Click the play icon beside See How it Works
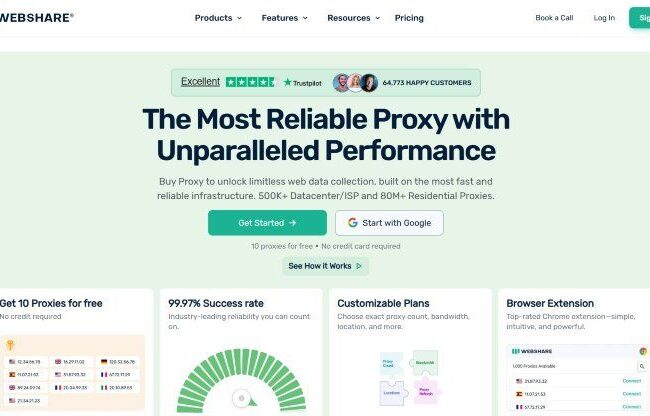Image resolution: width=650 pixels, height=416 pixels. (x=359, y=266)
